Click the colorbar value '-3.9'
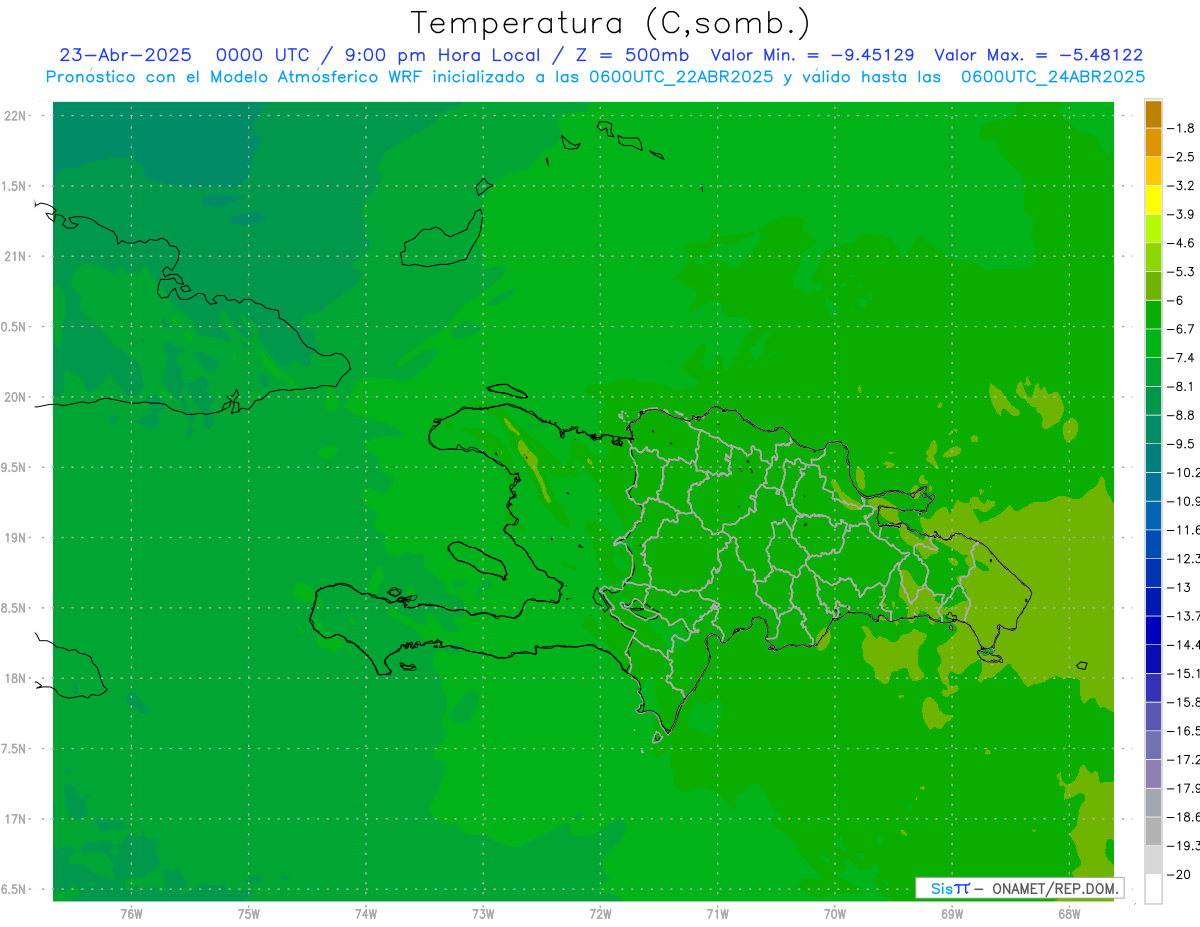The image size is (1200, 927). click(x=1182, y=214)
